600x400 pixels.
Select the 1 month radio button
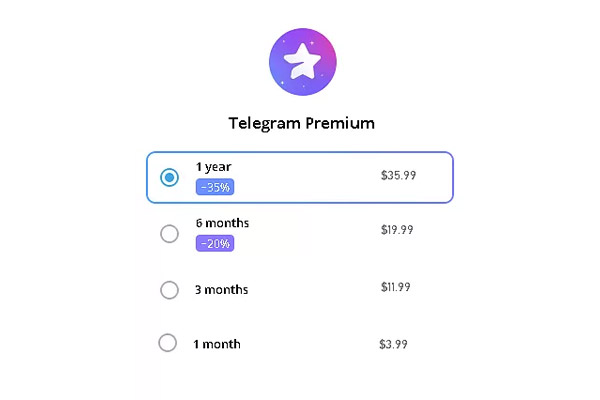[x=168, y=343]
